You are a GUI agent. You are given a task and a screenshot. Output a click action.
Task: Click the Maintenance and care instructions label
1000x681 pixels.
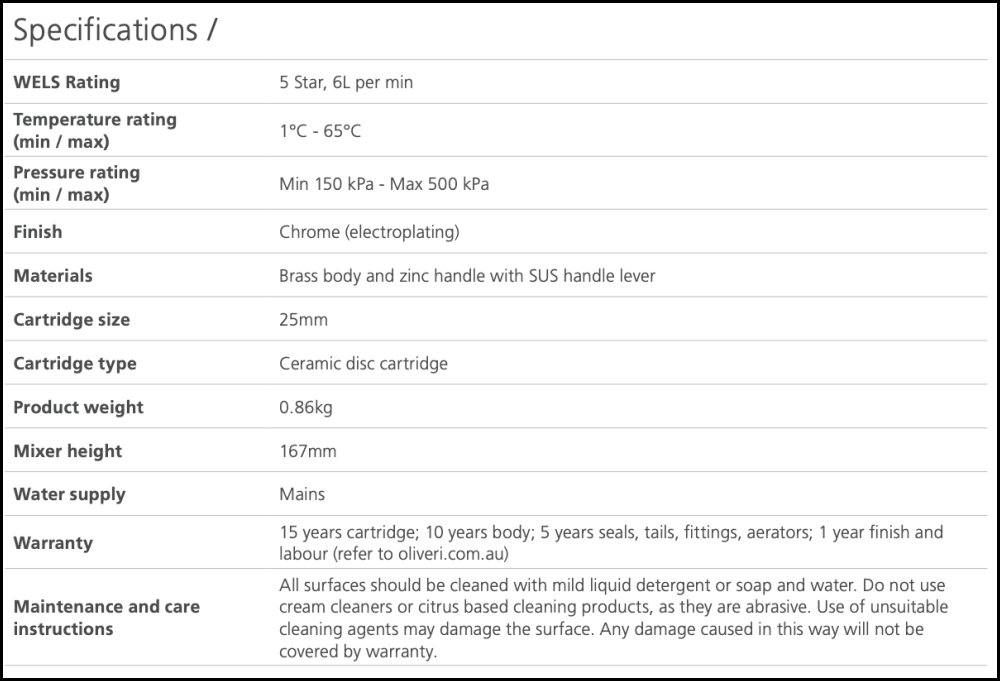point(106,617)
